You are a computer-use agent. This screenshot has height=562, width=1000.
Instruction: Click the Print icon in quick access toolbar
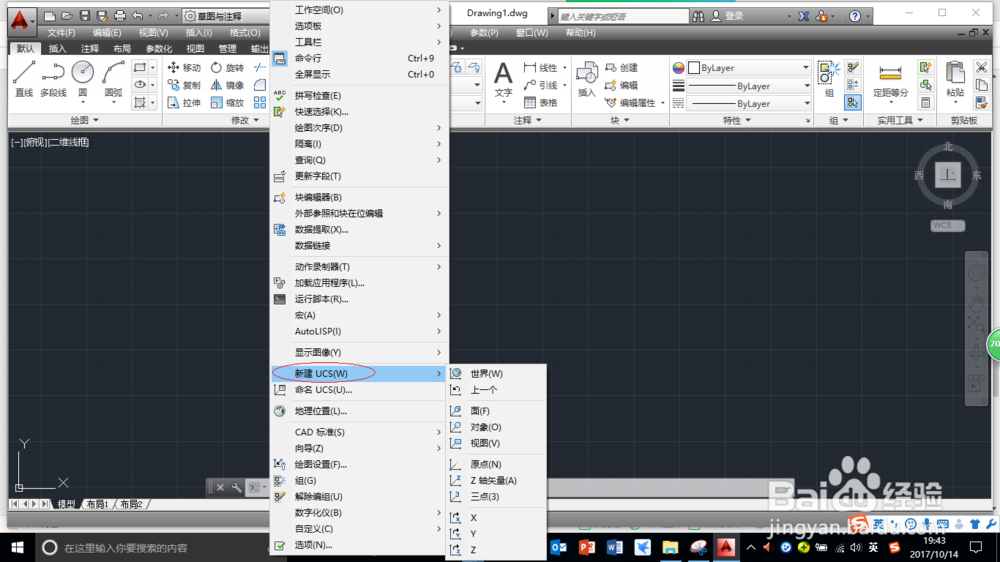click(x=119, y=16)
